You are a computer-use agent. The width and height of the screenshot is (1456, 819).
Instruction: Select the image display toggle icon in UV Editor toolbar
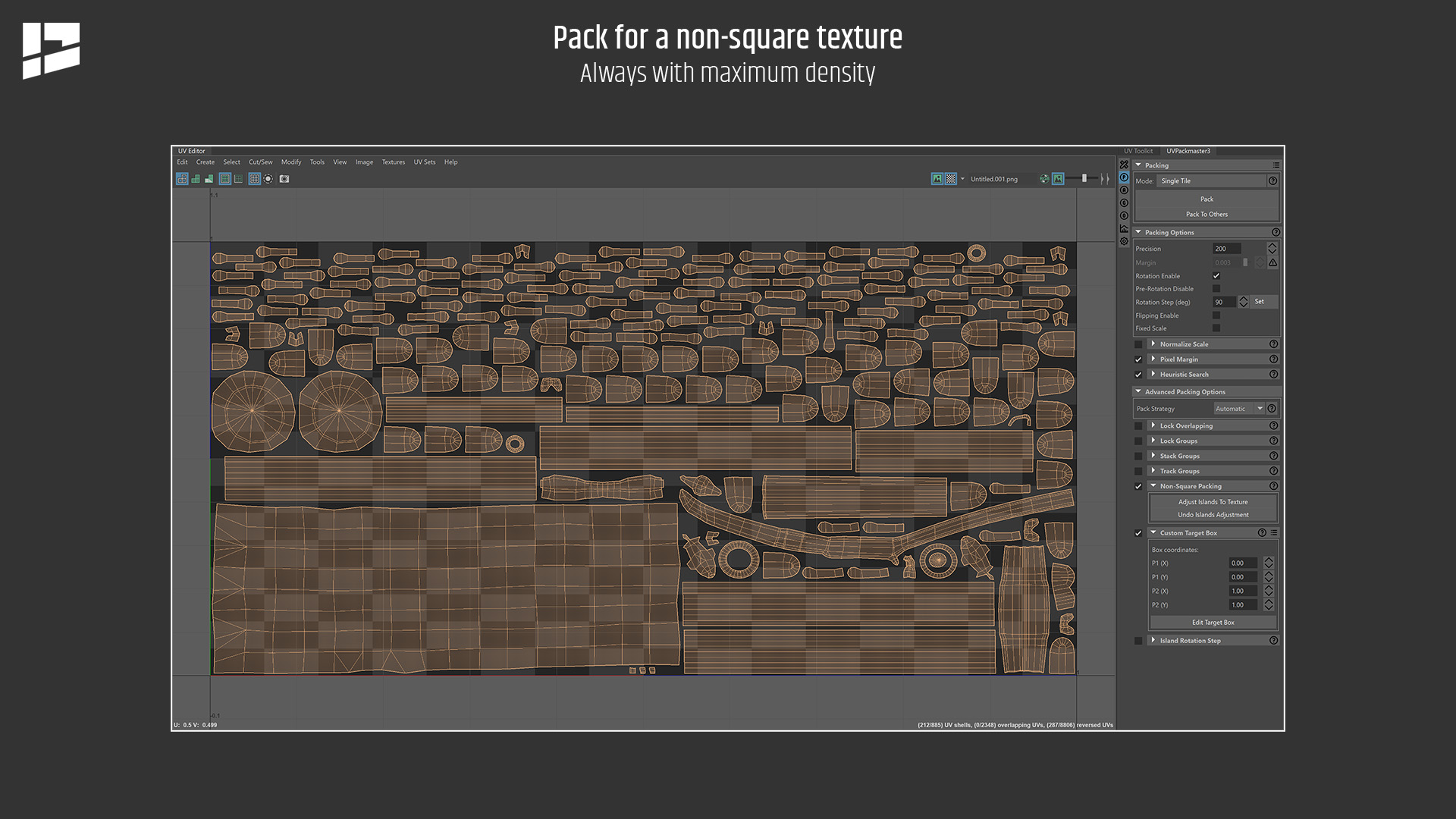point(936,179)
